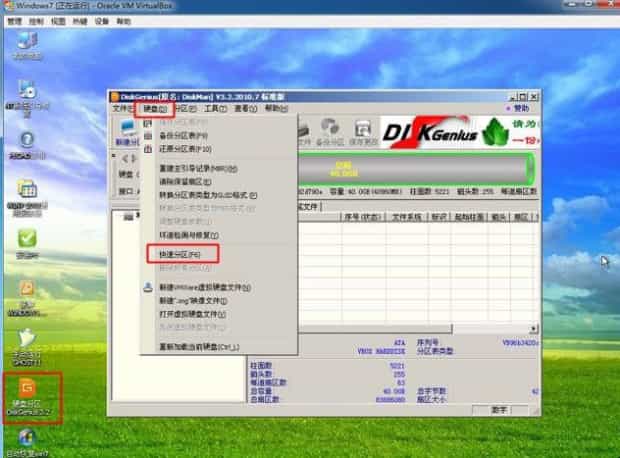This screenshot has width=620, height=458.
Task: Click the 文件系统 column header
Action: pyautogui.click(x=406, y=217)
